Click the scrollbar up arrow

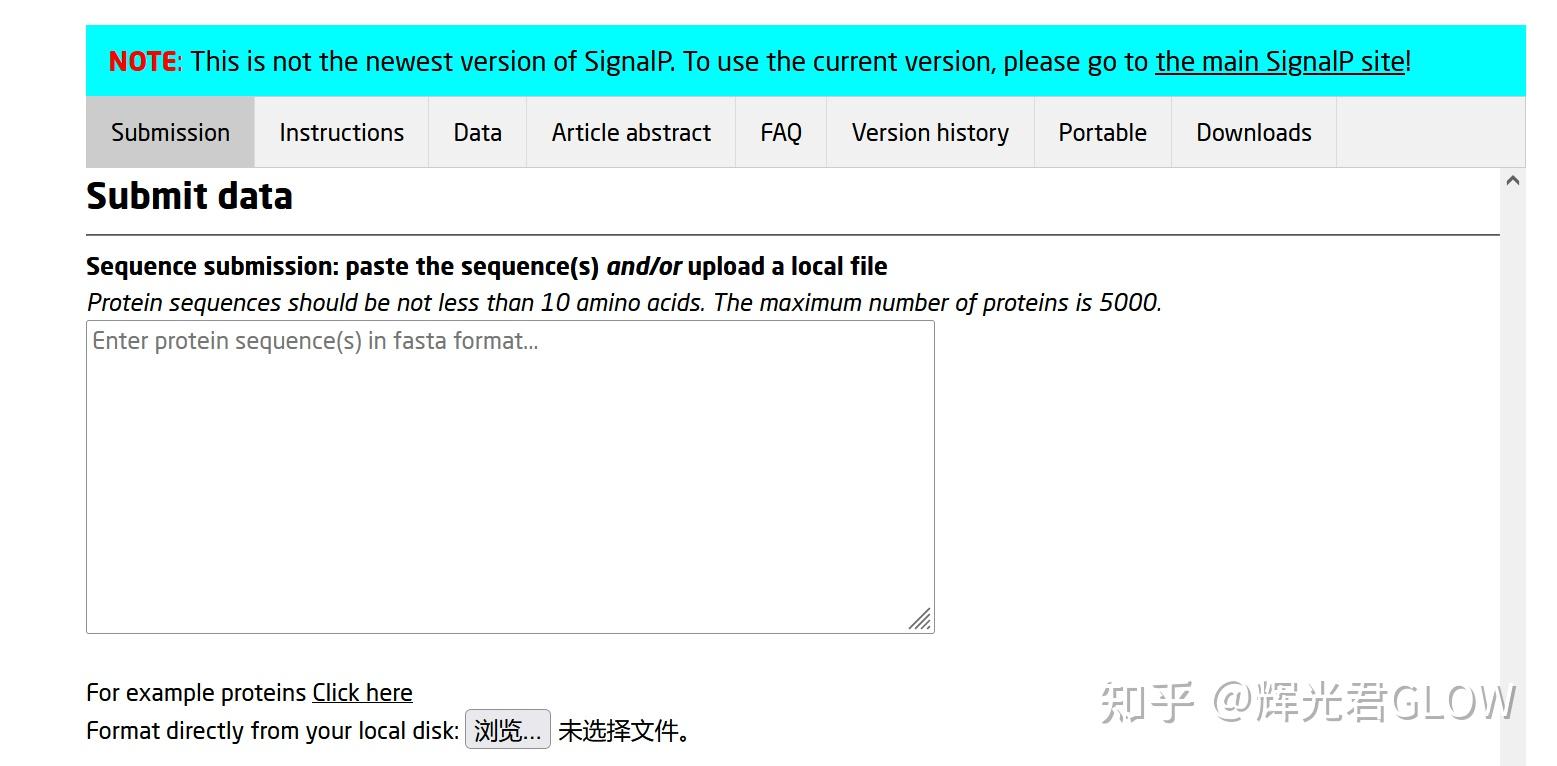point(1512,181)
